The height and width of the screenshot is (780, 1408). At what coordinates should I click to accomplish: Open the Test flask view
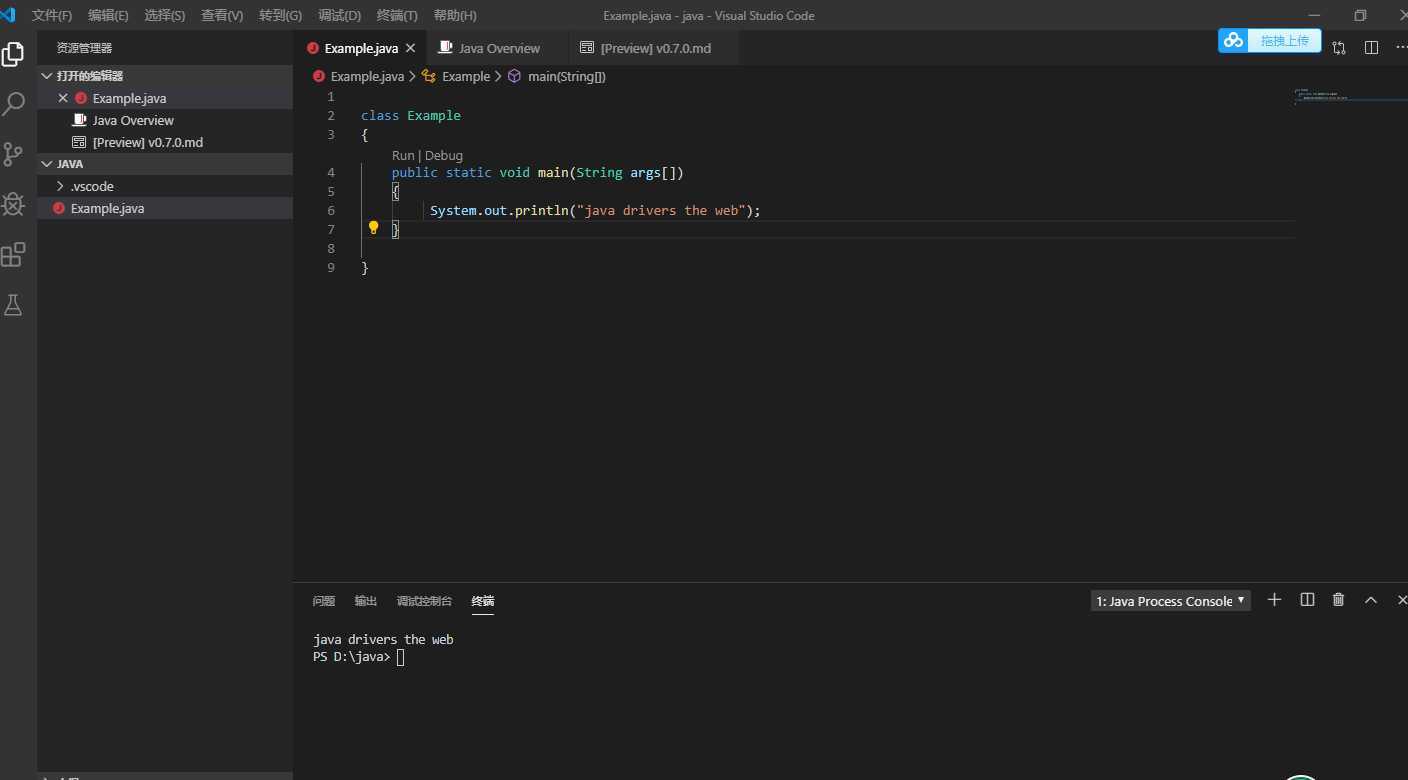[x=13, y=305]
